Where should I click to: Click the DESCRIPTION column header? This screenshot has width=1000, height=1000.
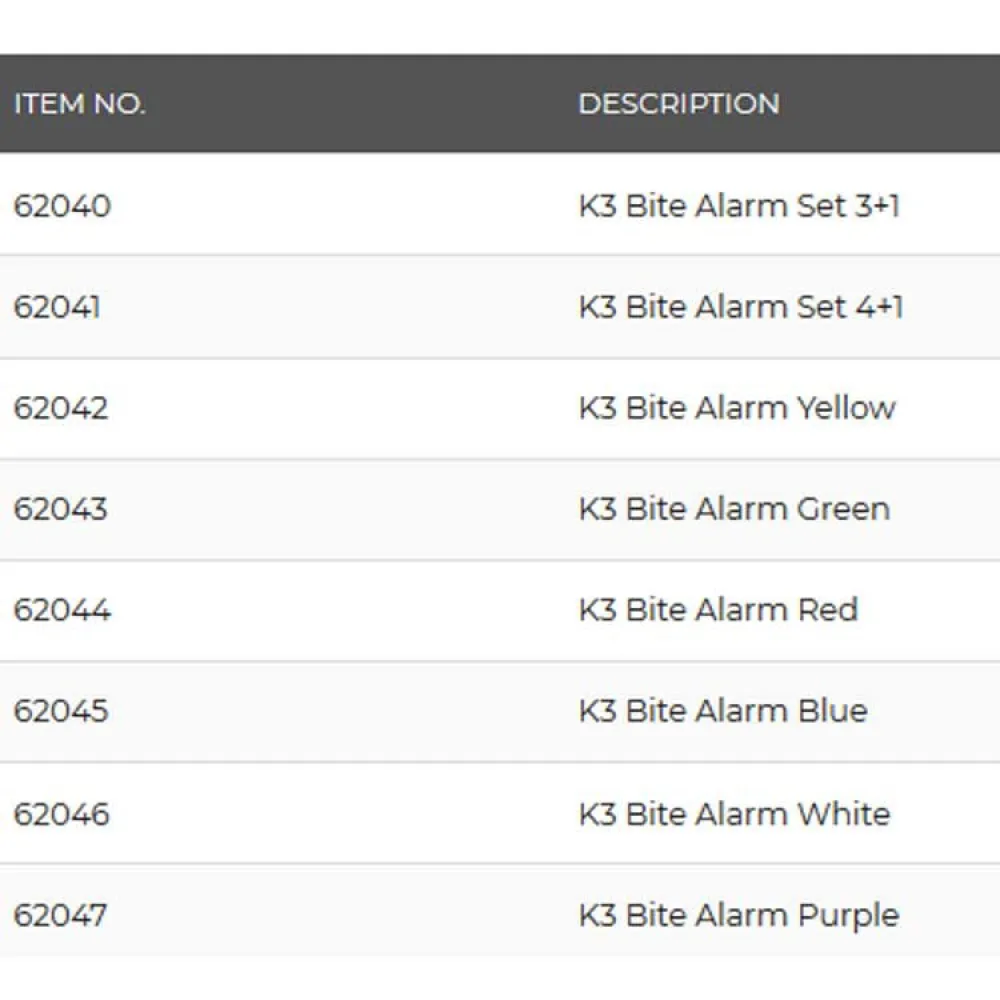(679, 104)
